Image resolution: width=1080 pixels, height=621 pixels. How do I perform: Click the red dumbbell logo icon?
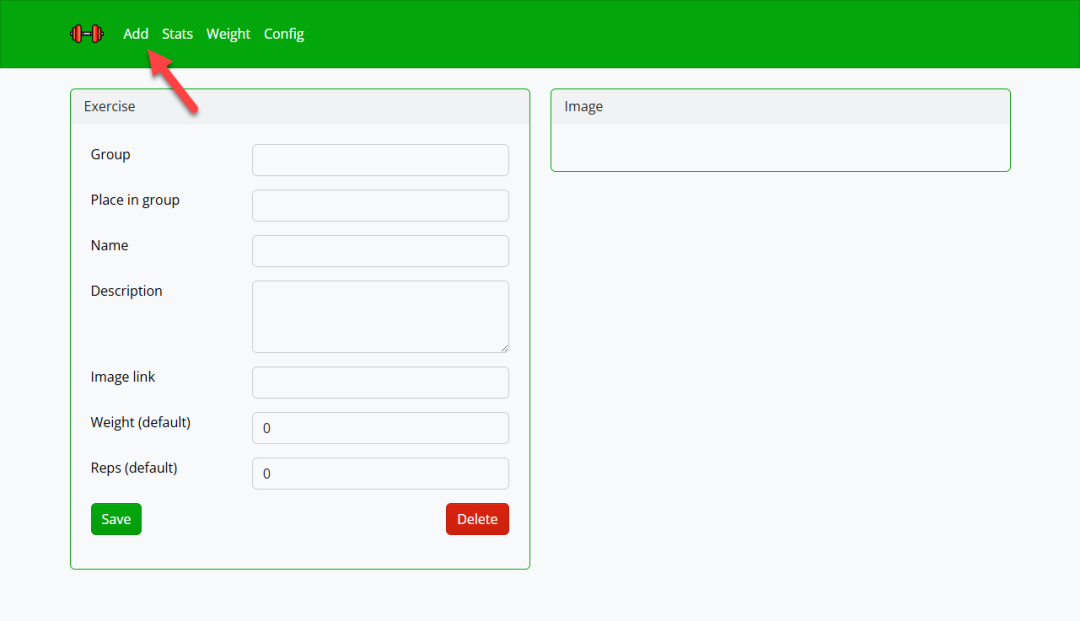[87, 34]
